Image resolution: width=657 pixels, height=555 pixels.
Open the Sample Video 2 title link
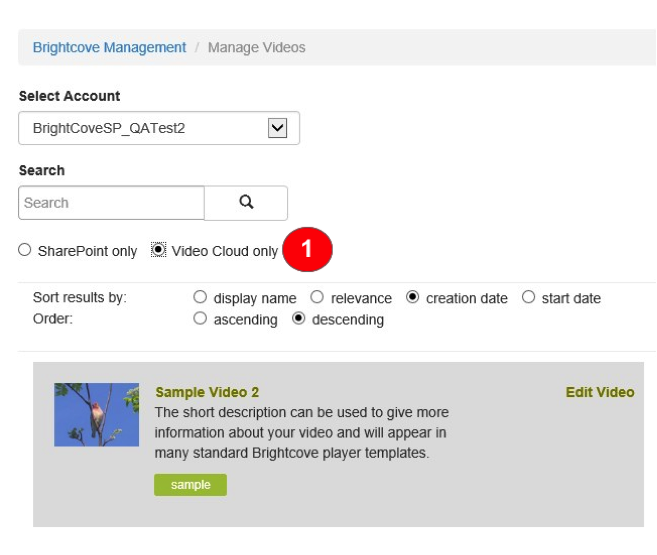207,392
